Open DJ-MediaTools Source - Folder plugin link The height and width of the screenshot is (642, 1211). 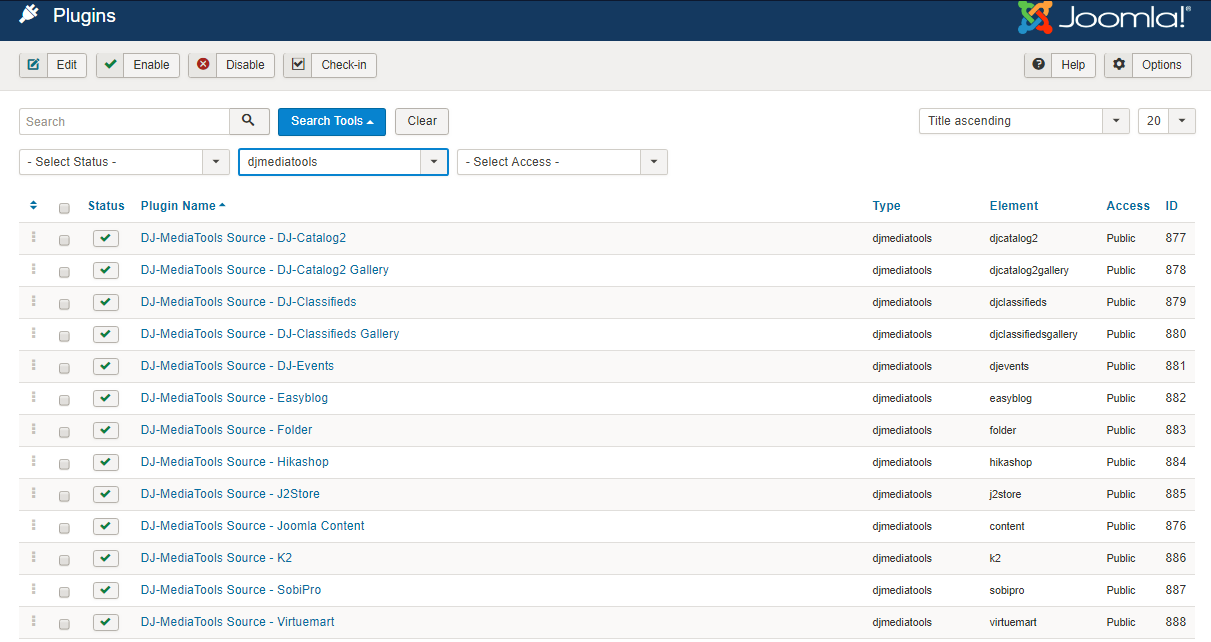tap(226, 430)
